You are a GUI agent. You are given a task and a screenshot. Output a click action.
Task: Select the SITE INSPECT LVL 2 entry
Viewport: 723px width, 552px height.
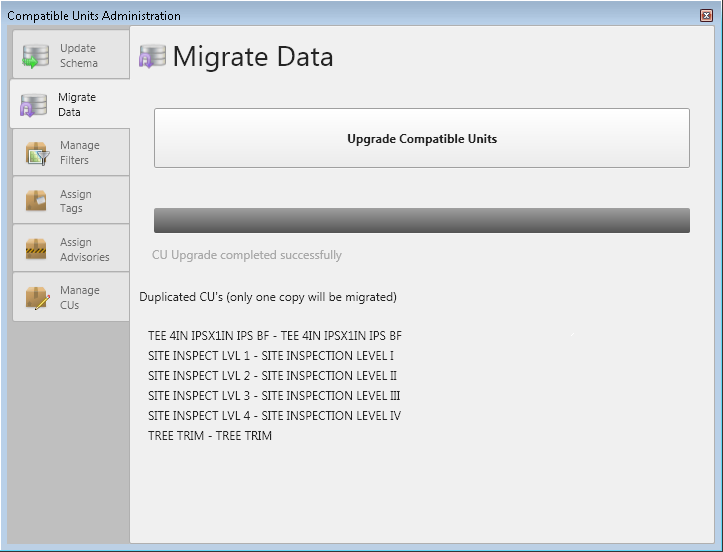(272, 376)
